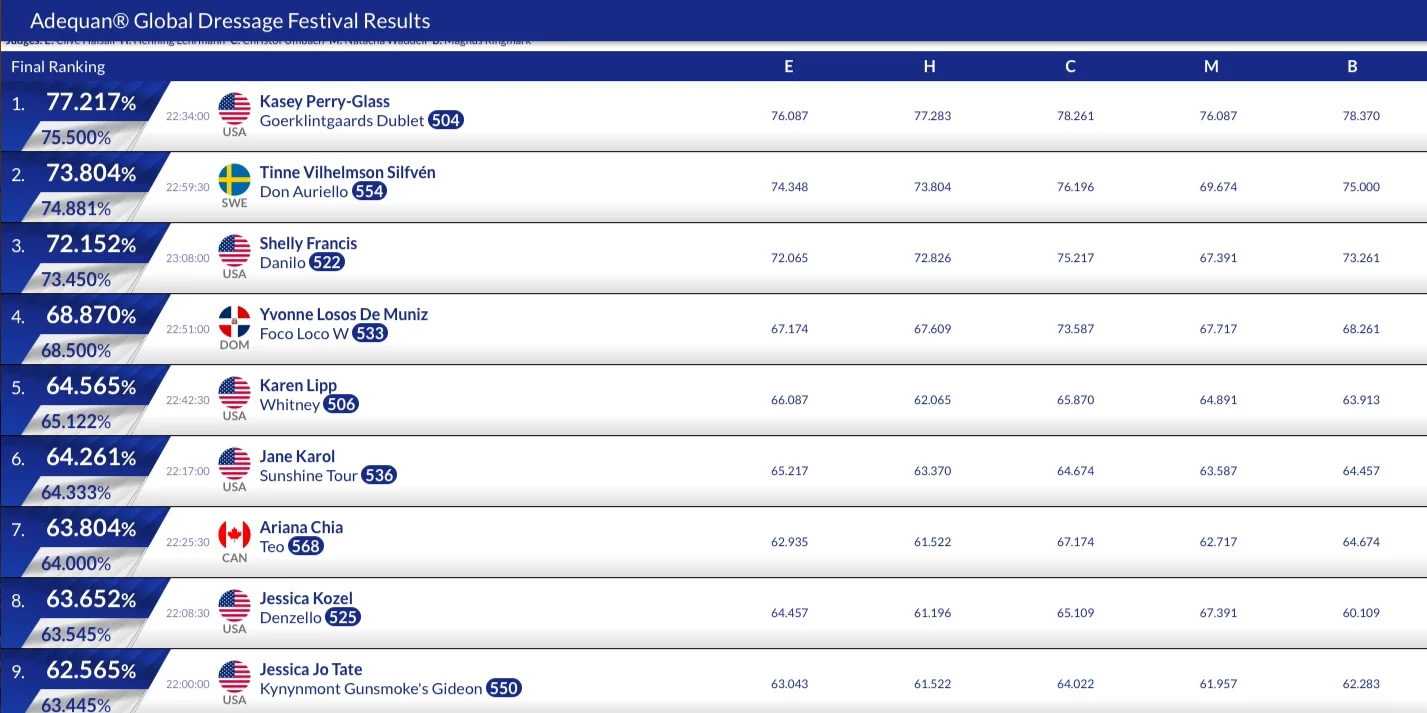Click the 550 badge for Kynynmont Gunsmoke's Gideon
1427x713 pixels.
(x=503, y=689)
